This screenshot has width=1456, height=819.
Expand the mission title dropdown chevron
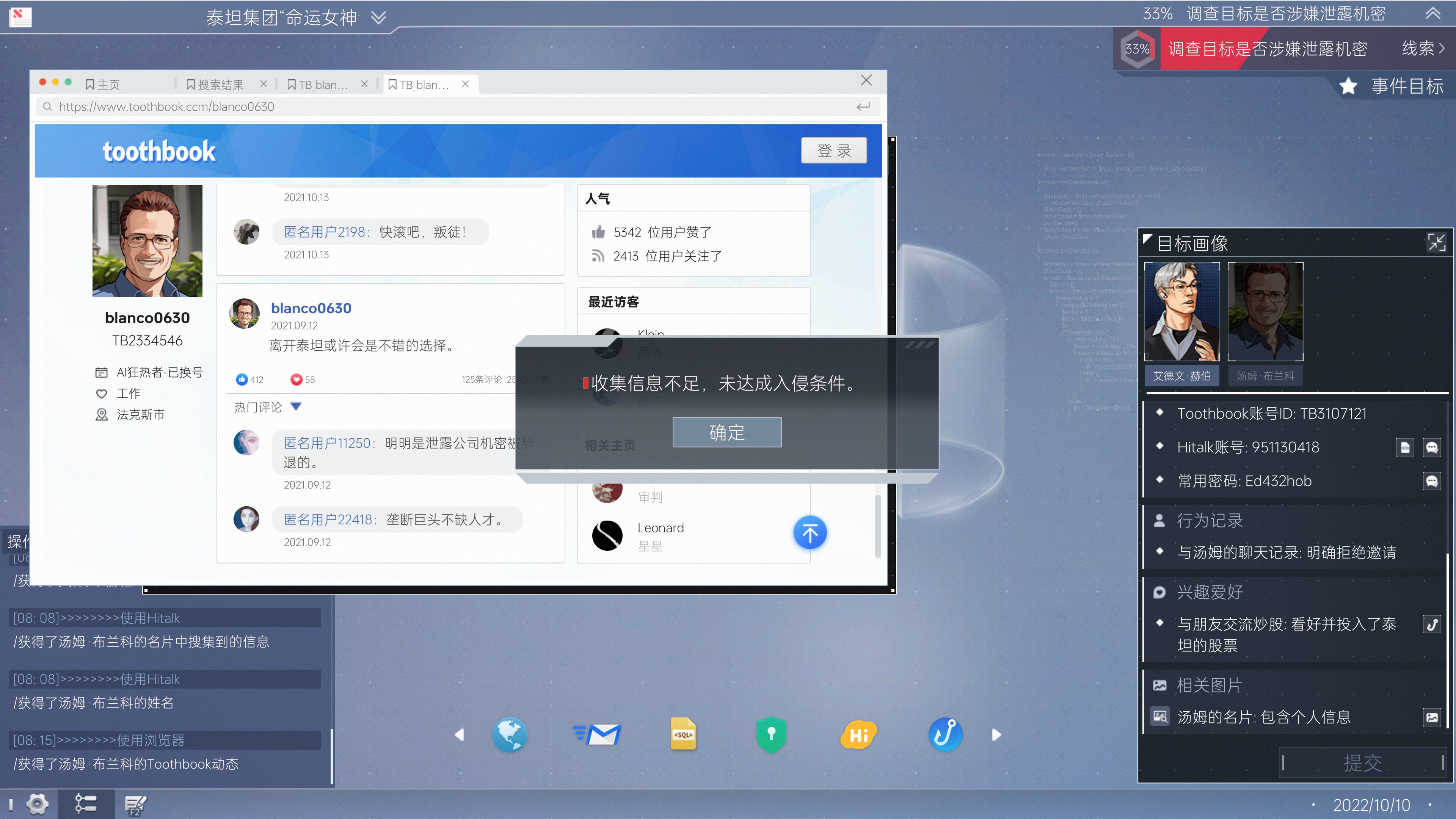379,17
